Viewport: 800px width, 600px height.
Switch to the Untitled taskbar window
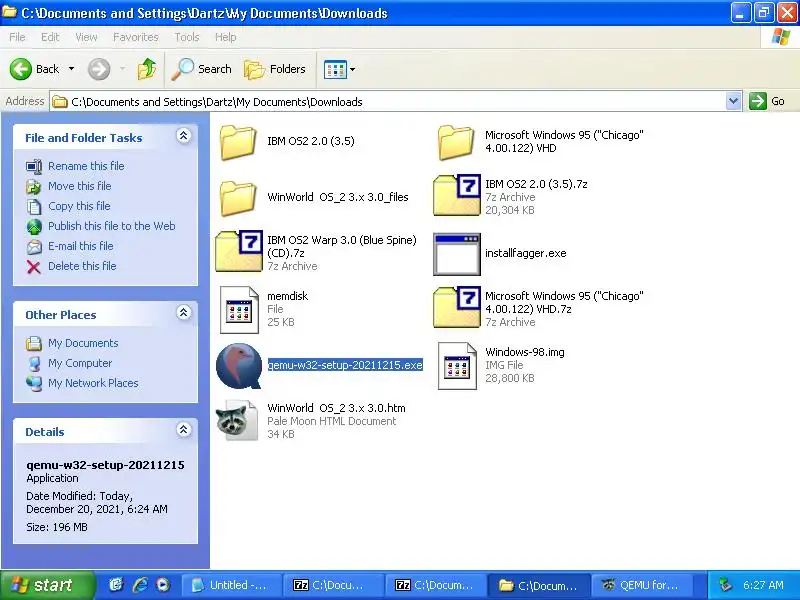pos(232,585)
